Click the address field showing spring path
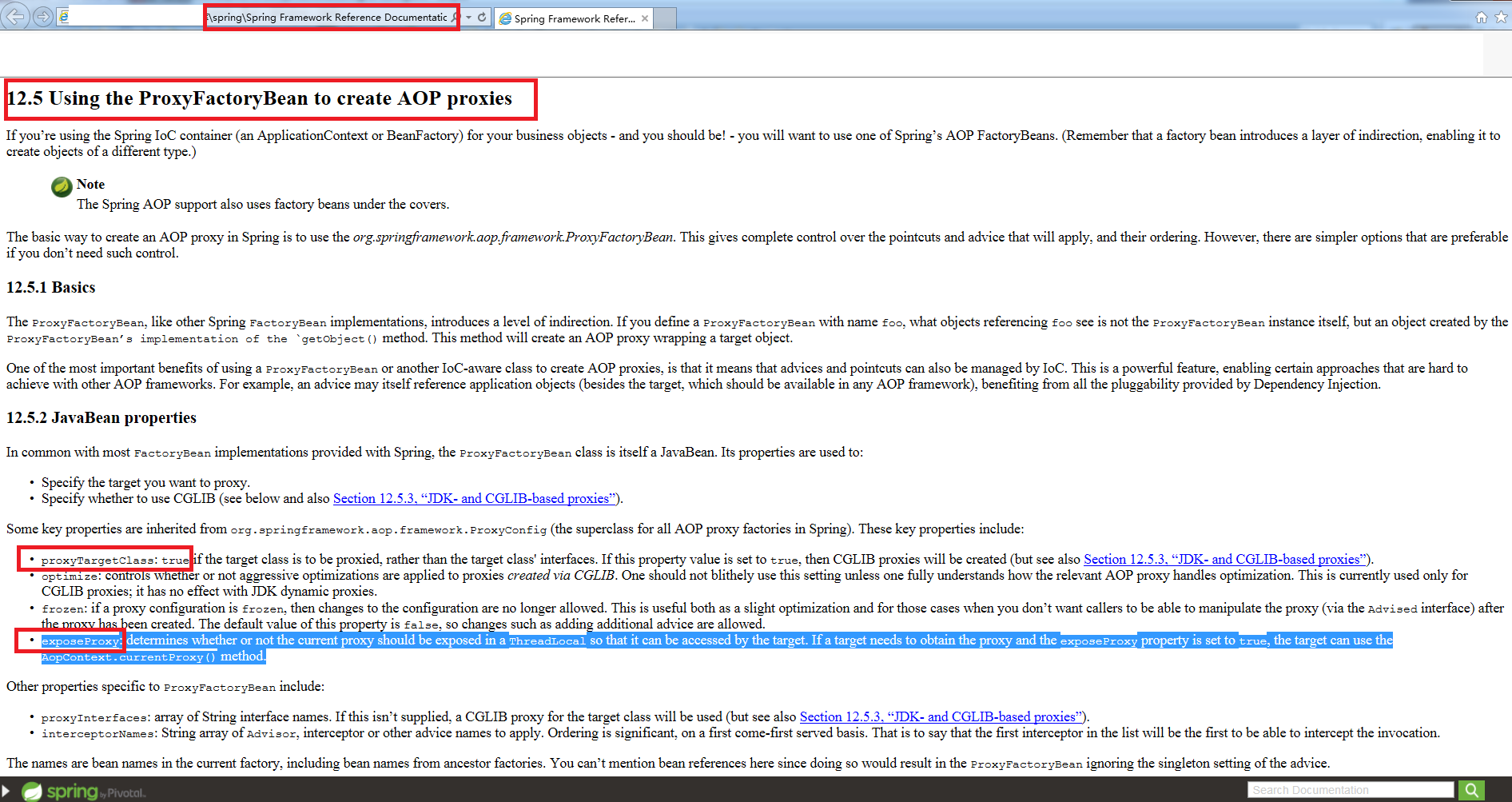The height and width of the screenshot is (802, 1512). pos(328,17)
